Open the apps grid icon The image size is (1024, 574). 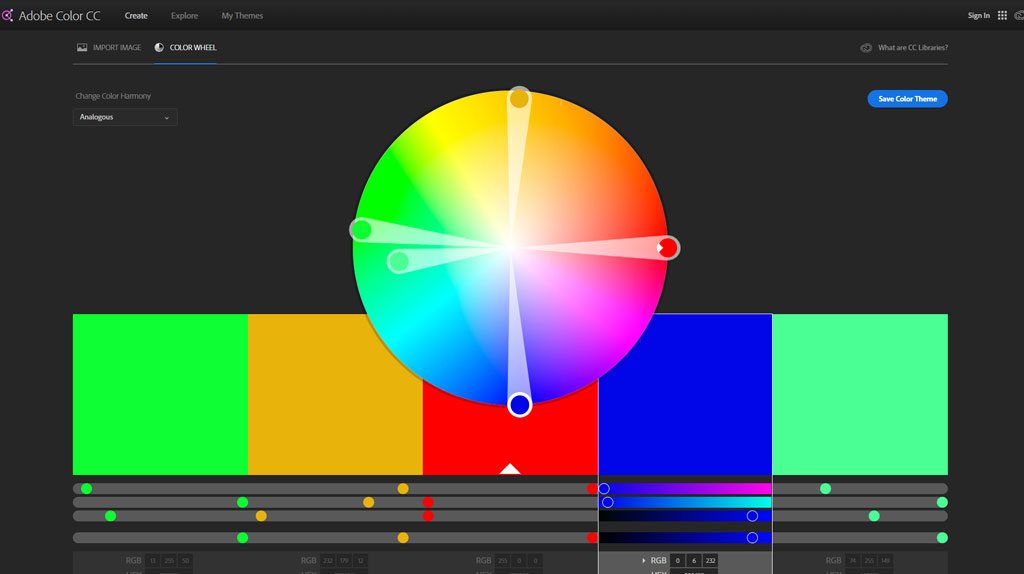(1002, 16)
